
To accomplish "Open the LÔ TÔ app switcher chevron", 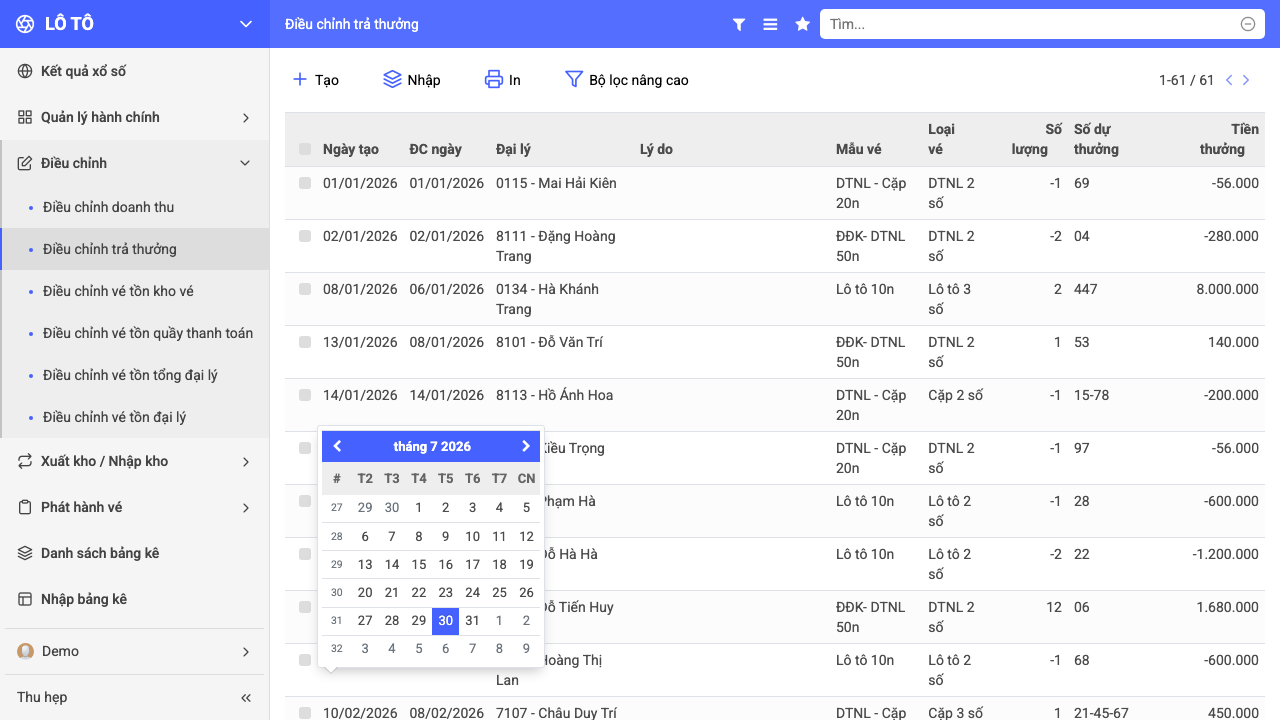I will (246, 24).
